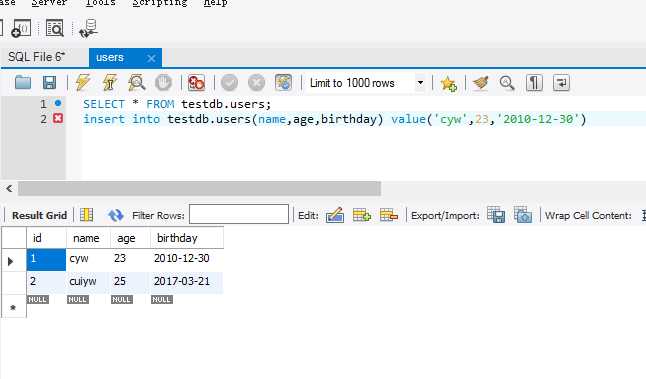Toggle the auto-commit mode icon
646x379 pixels.
click(x=283, y=83)
